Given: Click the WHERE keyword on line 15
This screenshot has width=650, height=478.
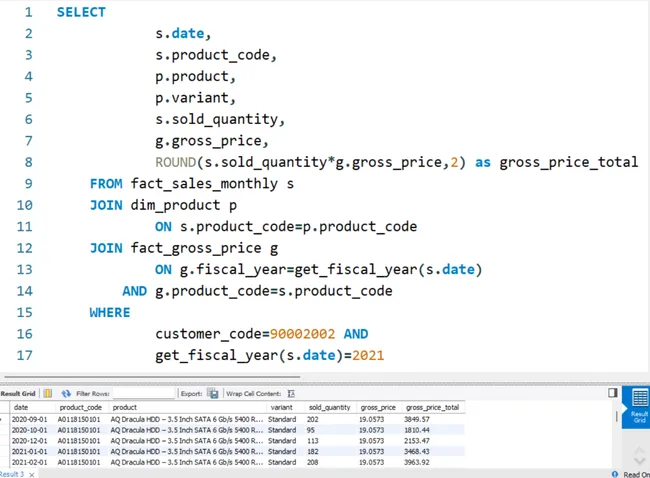Looking at the screenshot, I should pos(110,312).
